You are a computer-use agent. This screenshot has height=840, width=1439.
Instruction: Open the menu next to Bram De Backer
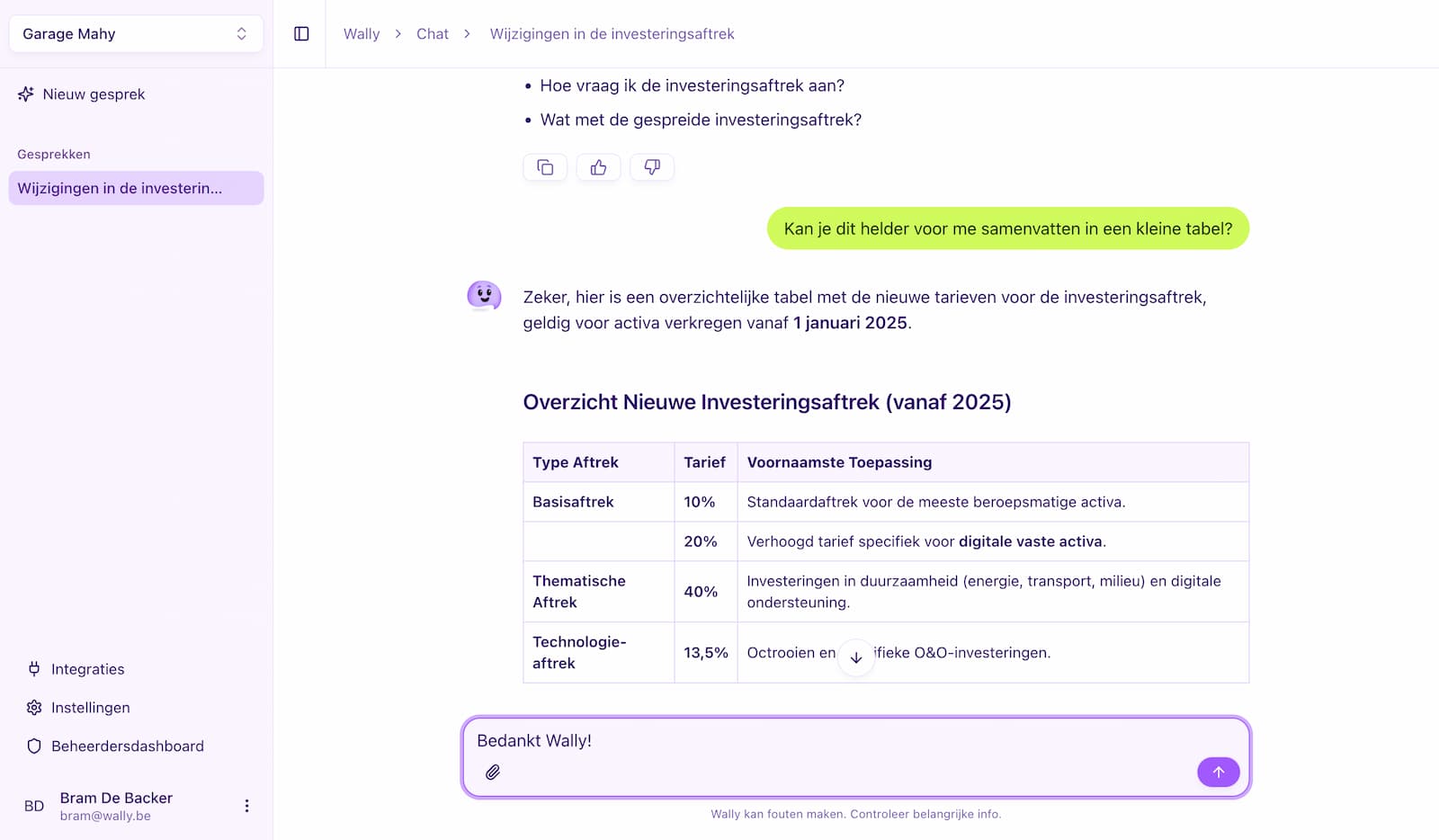coord(247,805)
